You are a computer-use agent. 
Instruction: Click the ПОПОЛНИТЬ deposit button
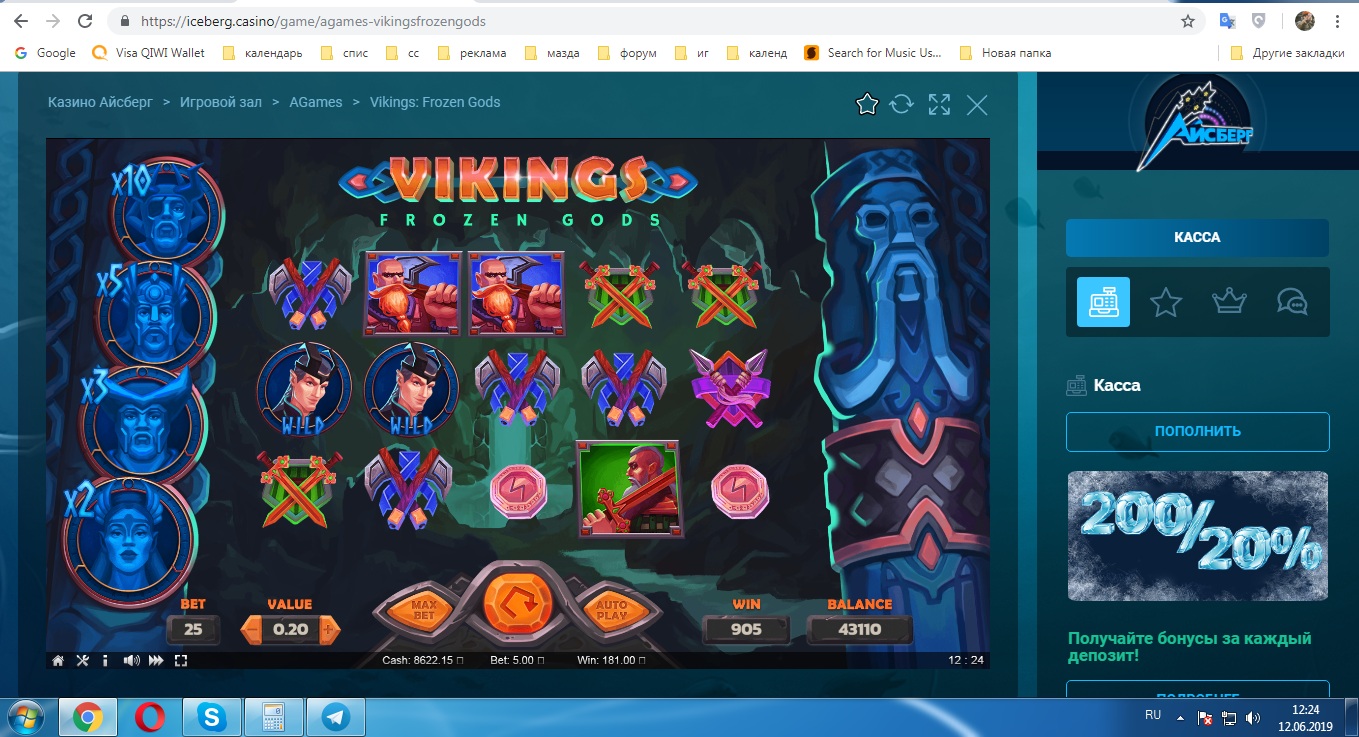pyautogui.click(x=1197, y=432)
